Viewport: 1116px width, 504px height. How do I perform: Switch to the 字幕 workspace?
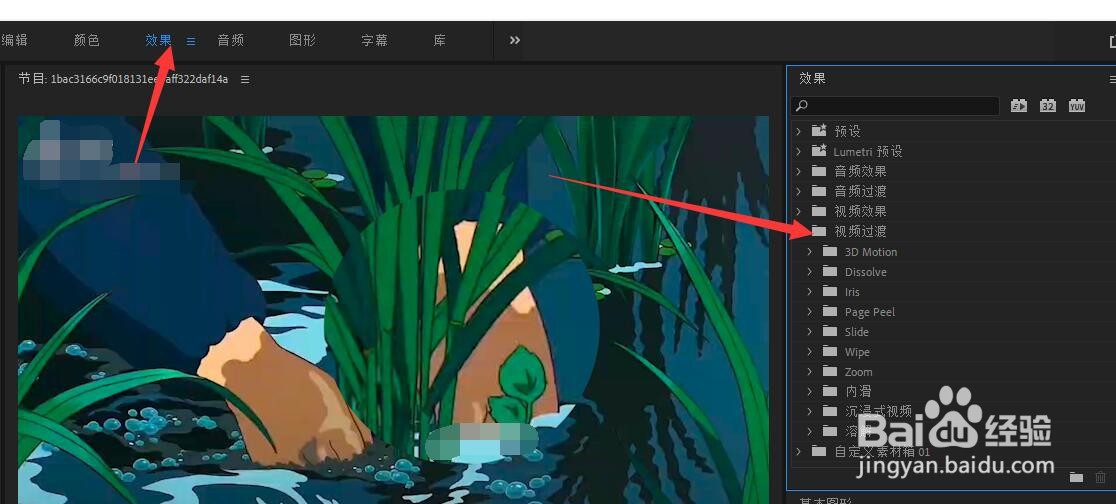click(374, 41)
